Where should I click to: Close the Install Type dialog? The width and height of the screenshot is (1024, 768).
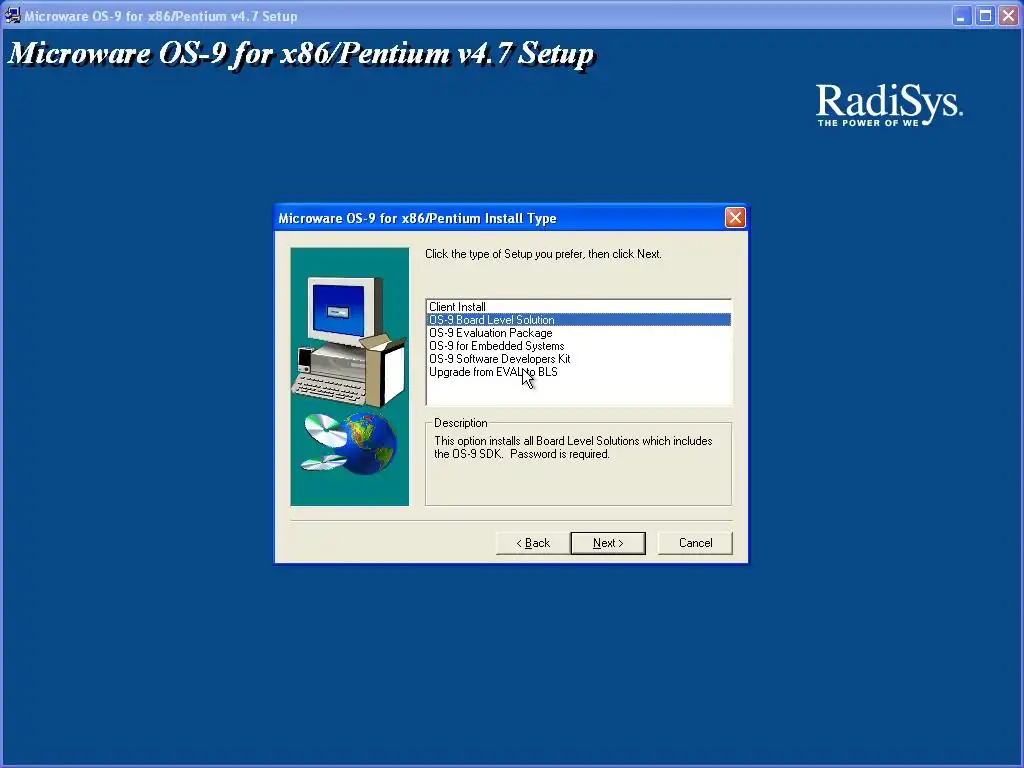[x=735, y=217]
